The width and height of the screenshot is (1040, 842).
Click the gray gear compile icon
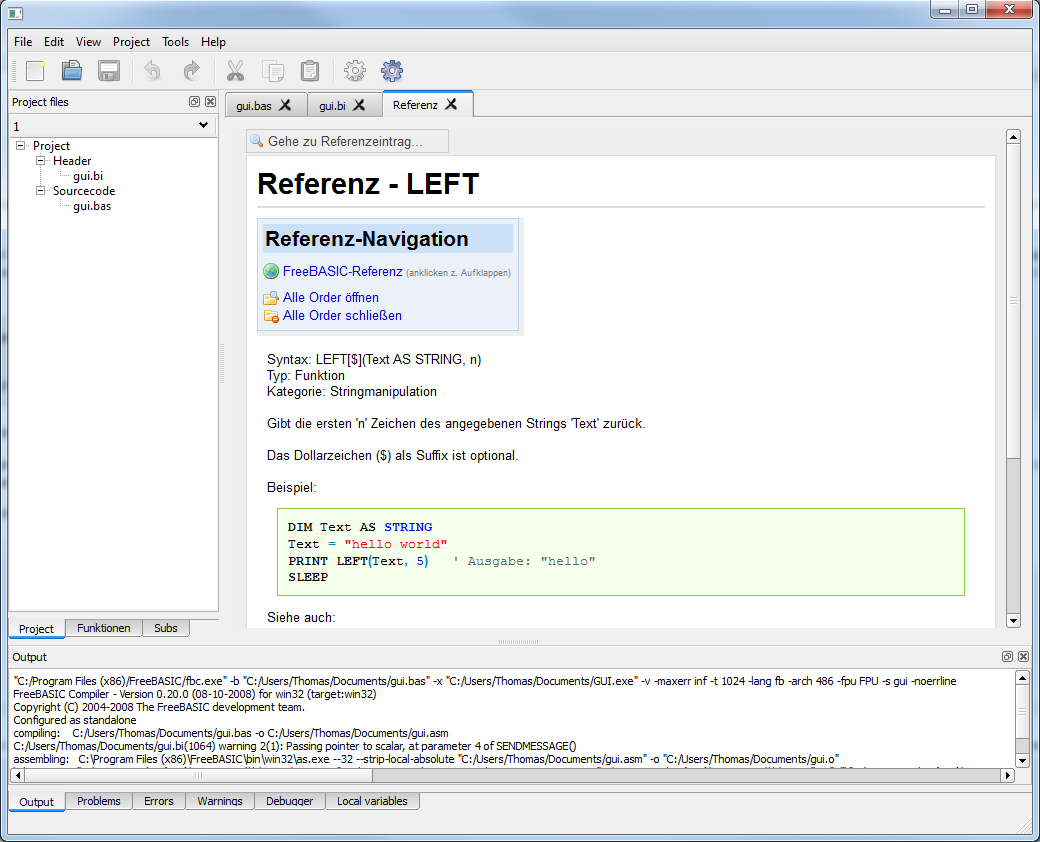click(x=354, y=70)
